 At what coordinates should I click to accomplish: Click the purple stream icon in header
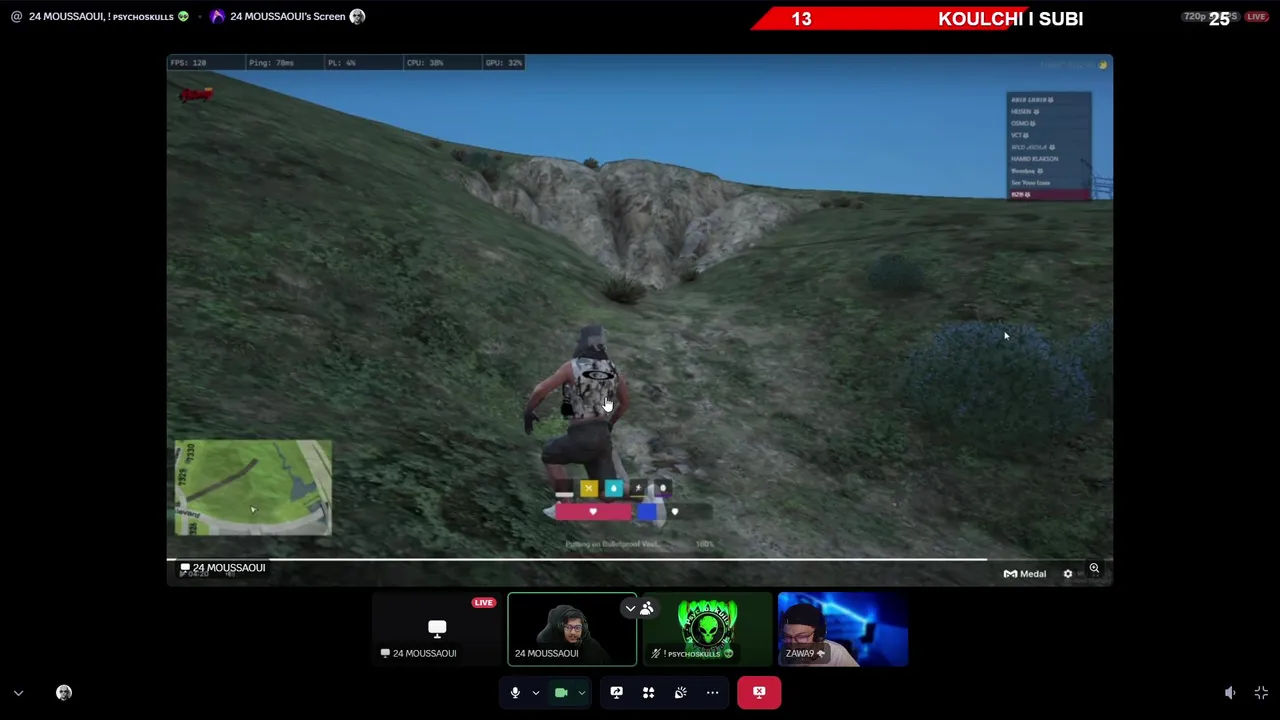217,16
